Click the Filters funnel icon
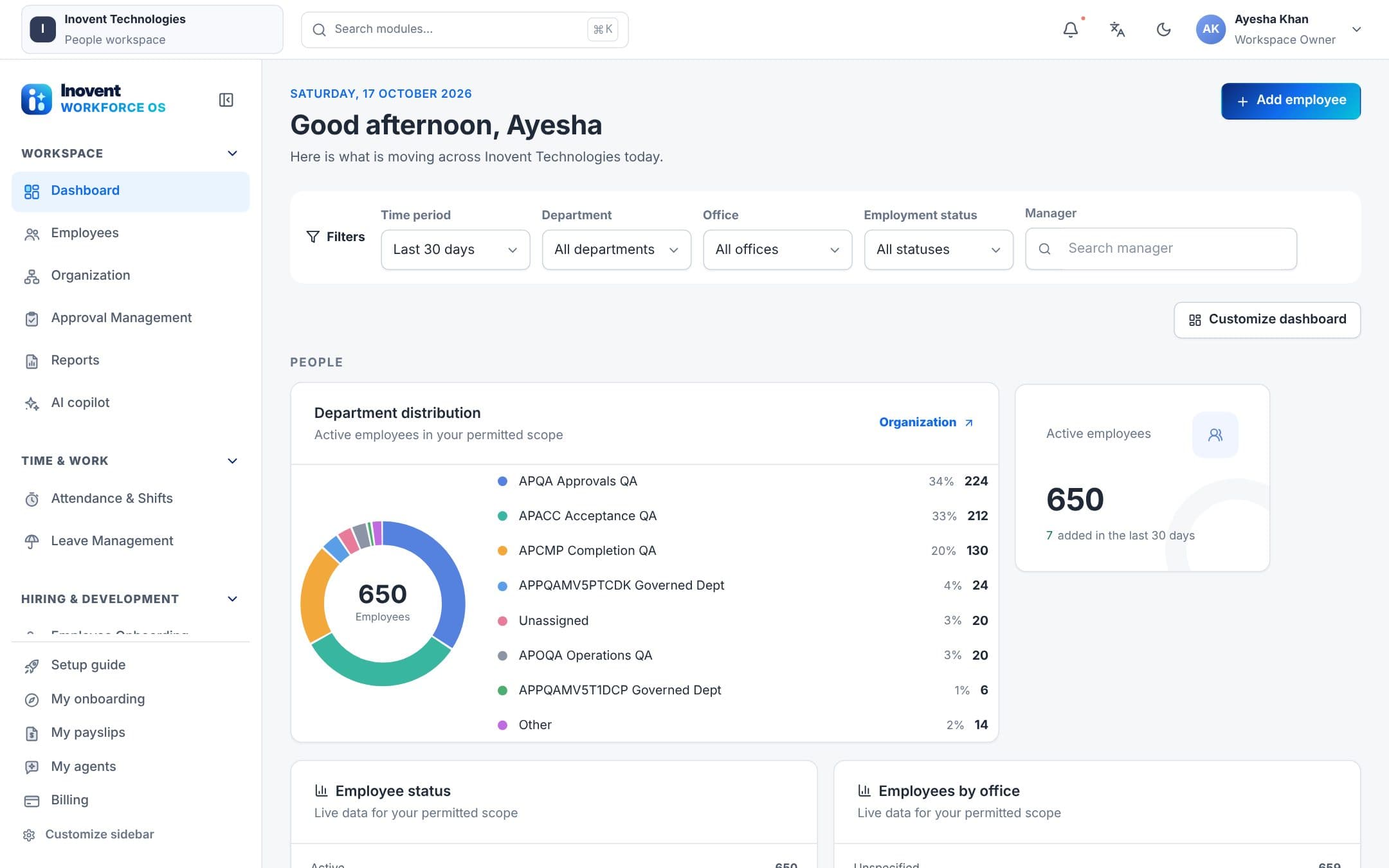The width and height of the screenshot is (1389, 868). tap(313, 237)
